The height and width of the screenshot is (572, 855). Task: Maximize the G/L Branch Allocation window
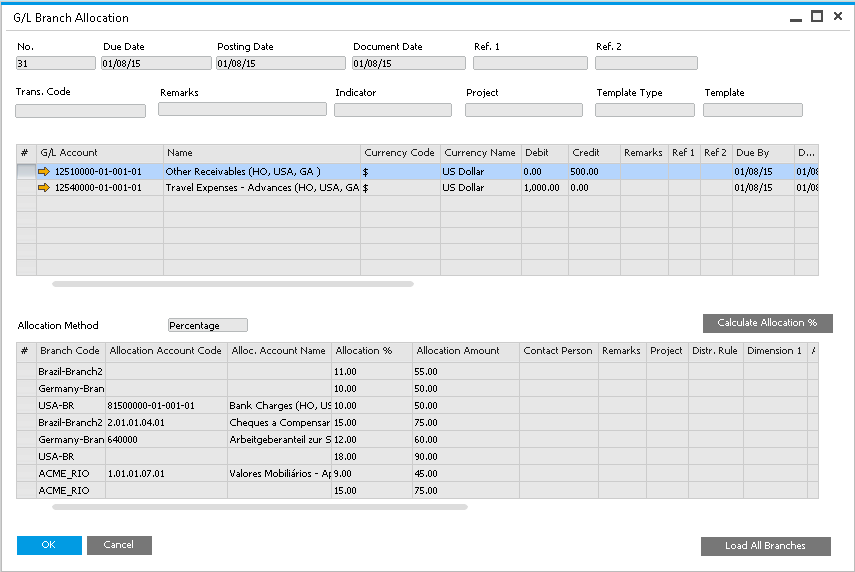(x=817, y=16)
